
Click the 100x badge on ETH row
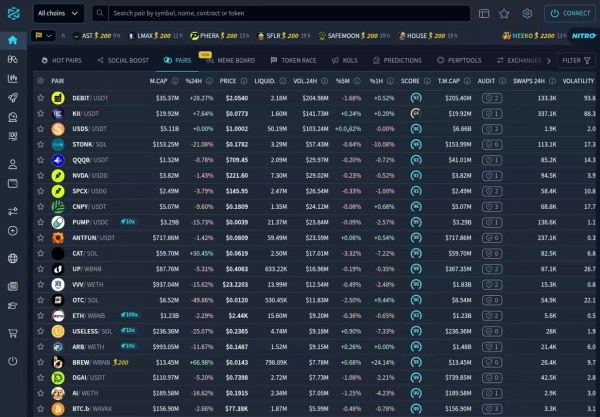pyautogui.click(x=129, y=315)
